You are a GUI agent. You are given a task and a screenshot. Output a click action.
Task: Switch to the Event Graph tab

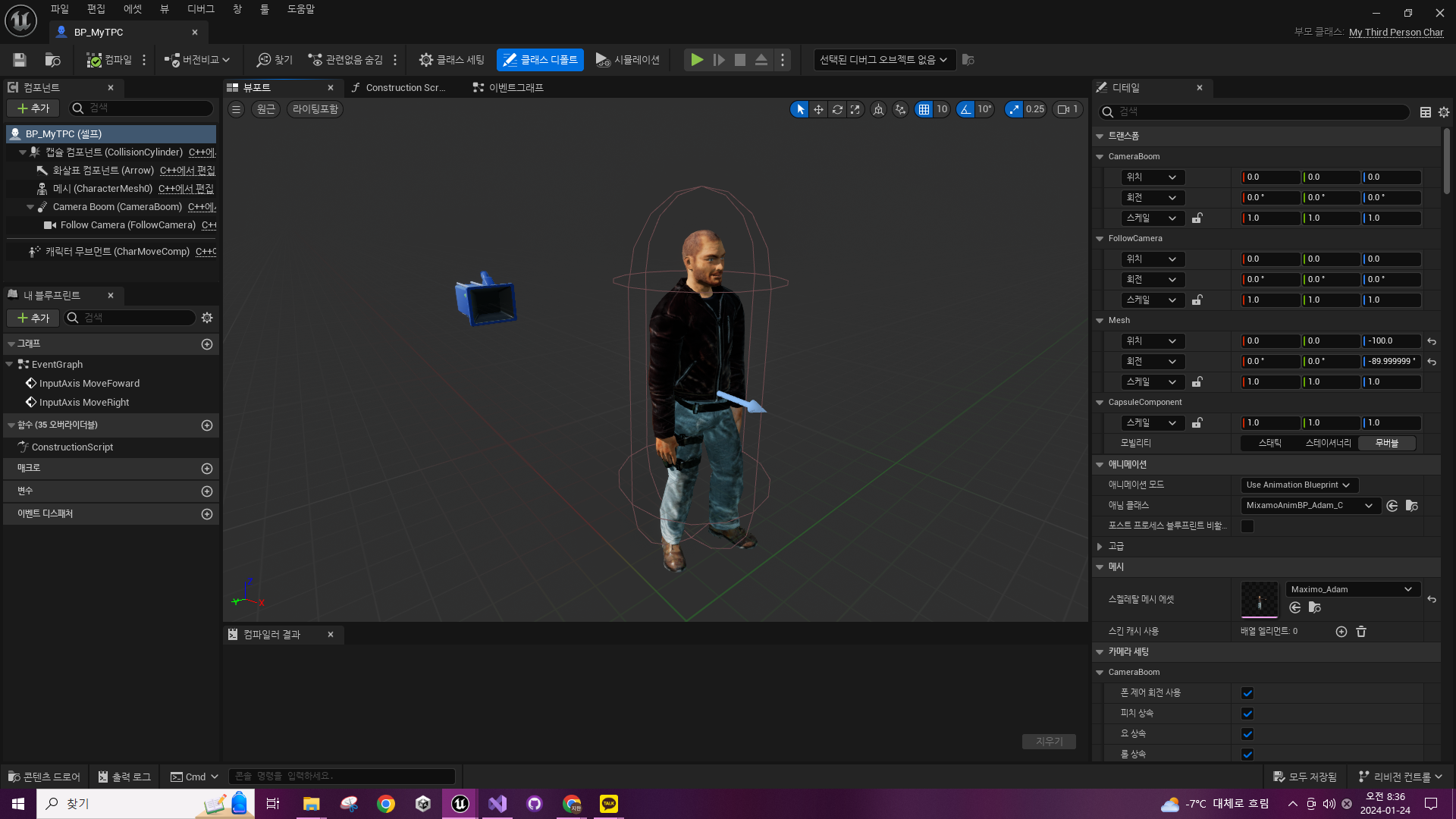(x=508, y=88)
